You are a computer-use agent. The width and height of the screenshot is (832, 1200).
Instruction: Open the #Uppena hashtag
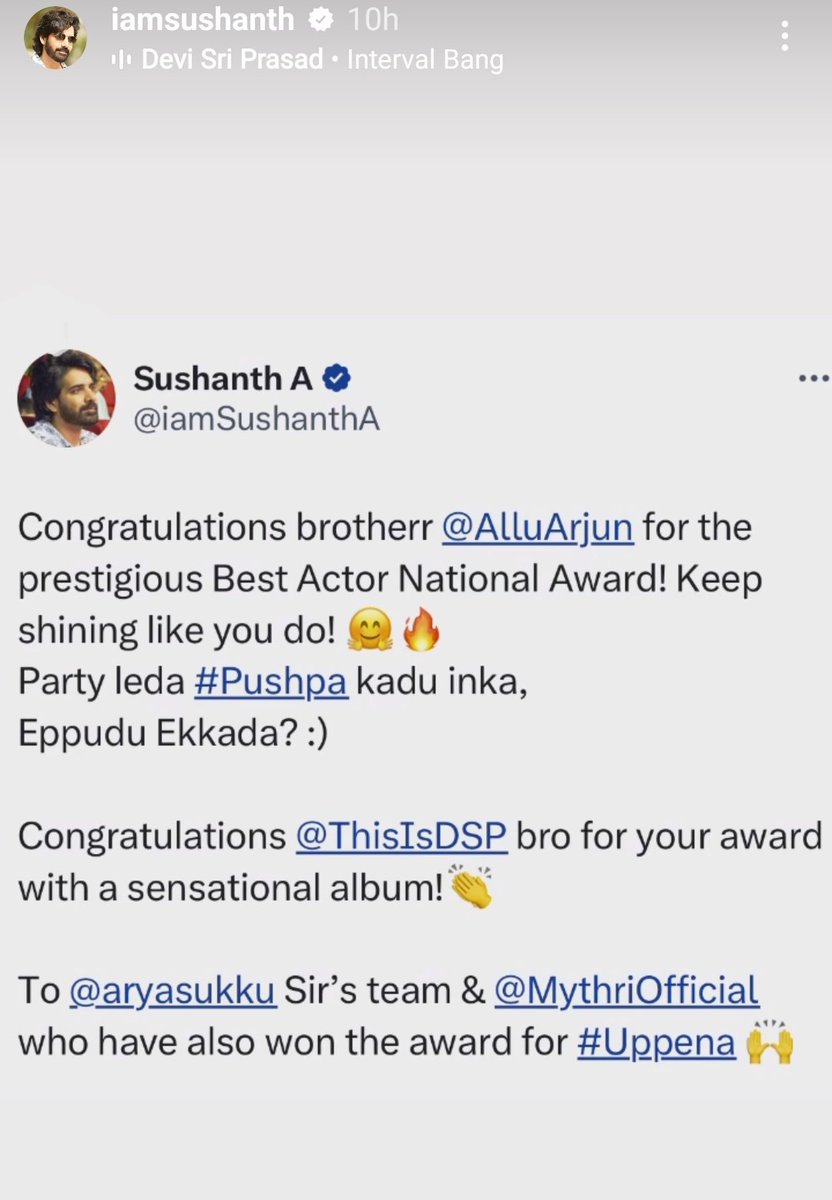pos(657,1042)
